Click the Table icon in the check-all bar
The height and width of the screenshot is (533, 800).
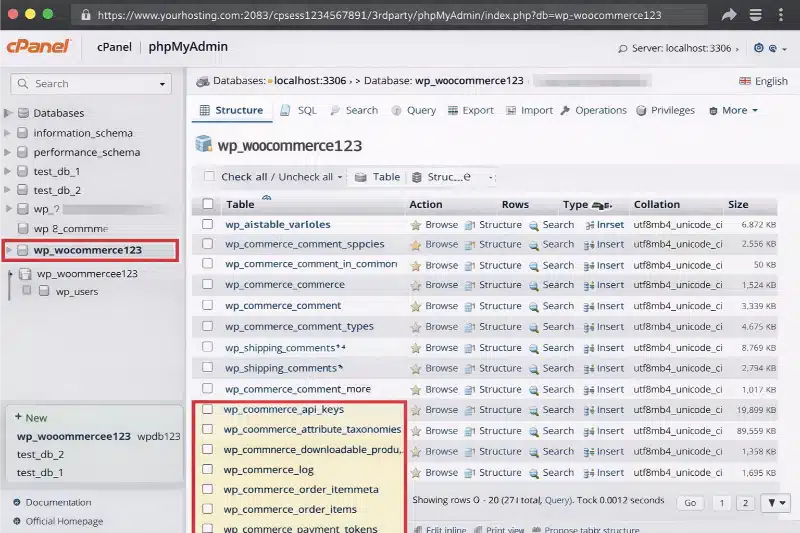pyautogui.click(x=361, y=177)
